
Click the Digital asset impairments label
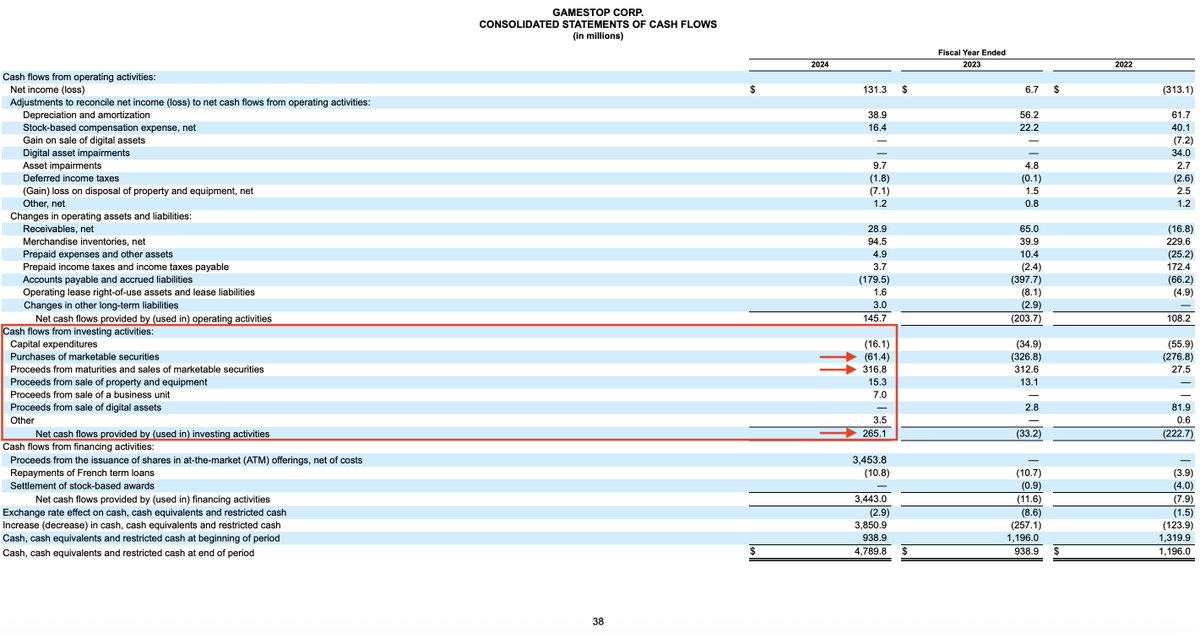(x=76, y=153)
